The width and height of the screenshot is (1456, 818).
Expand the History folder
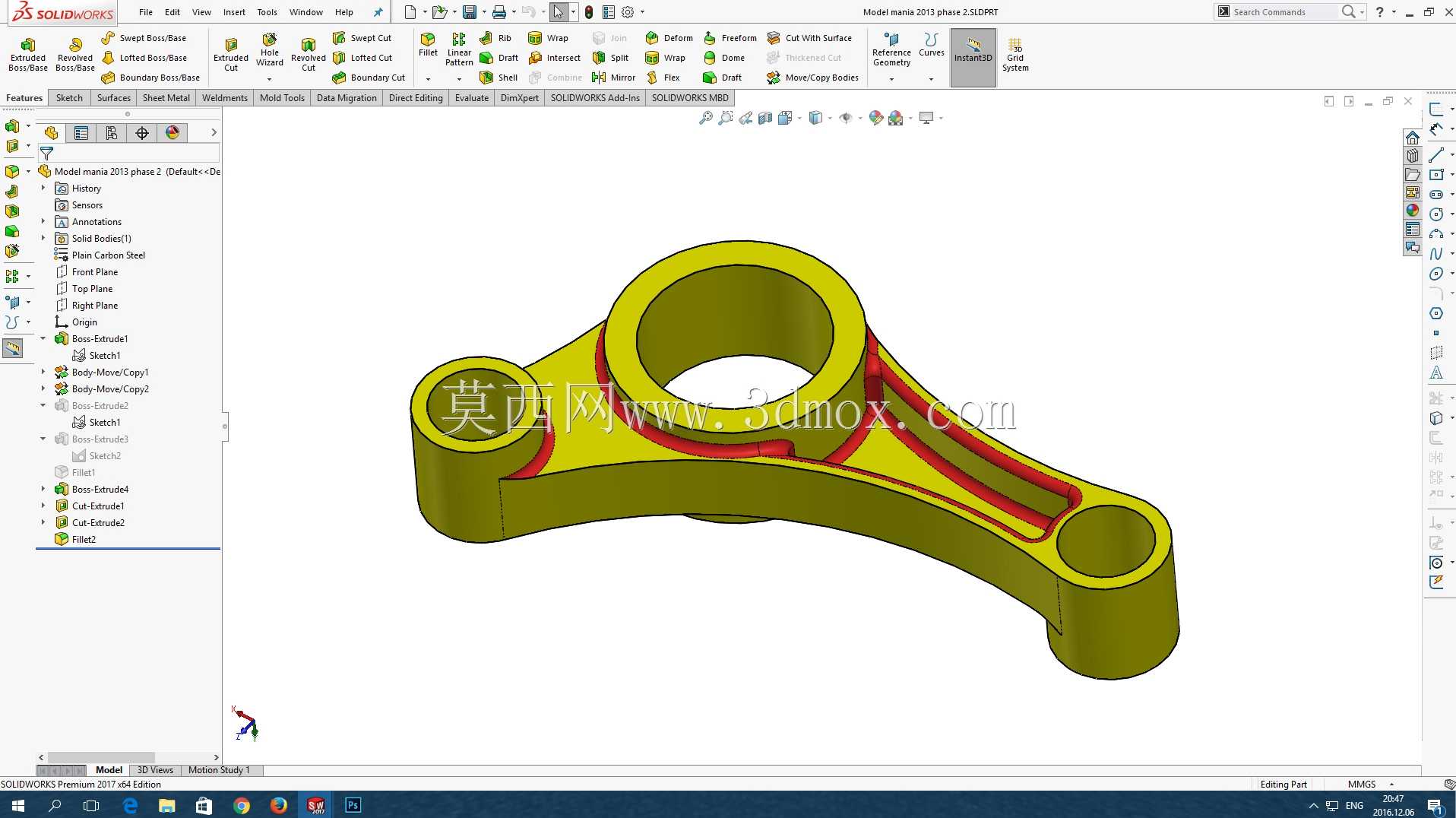pyautogui.click(x=43, y=188)
